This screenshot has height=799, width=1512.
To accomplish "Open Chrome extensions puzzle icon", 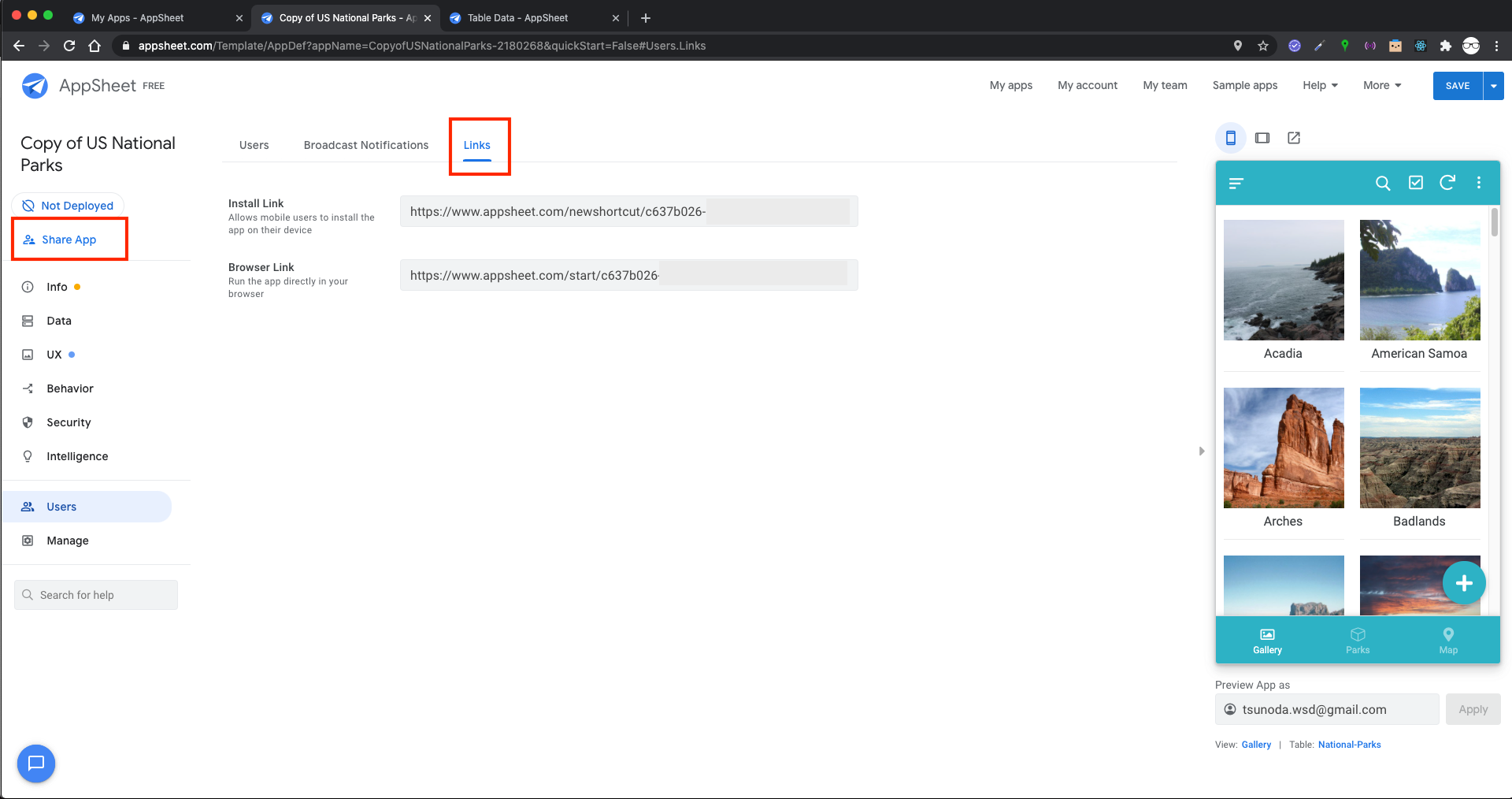I will 1446,46.
